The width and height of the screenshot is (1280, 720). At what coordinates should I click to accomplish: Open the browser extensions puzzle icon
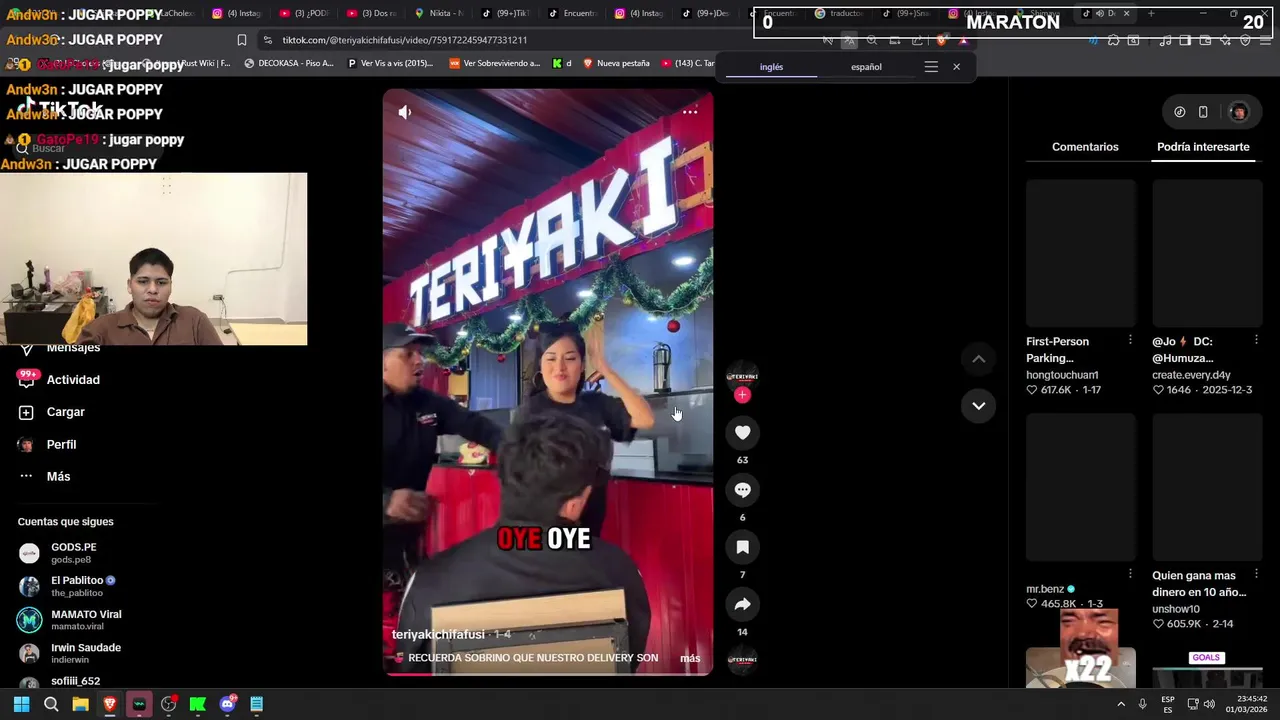click(x=1113, y=40)
